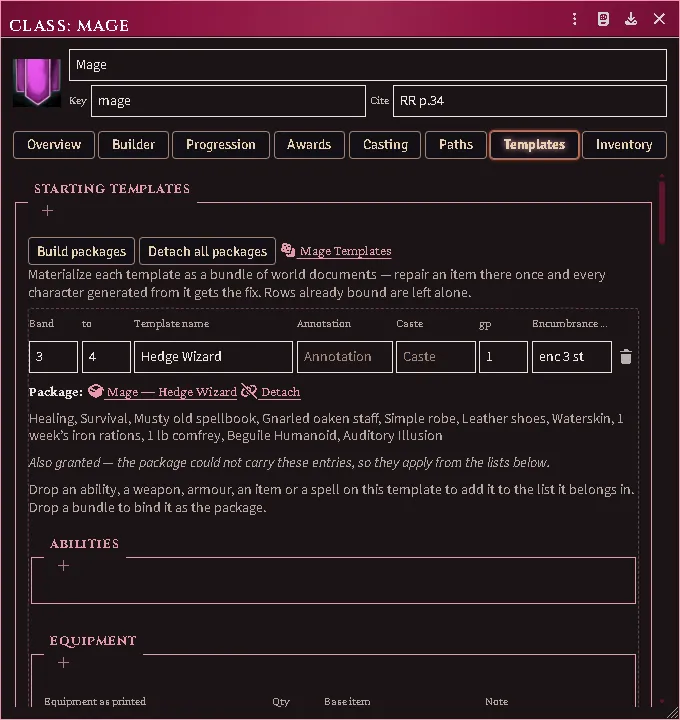Viewport: 680px width, 720px height.
Task: Add a new starting template with plus icon
Action: [x=47, y=211]
